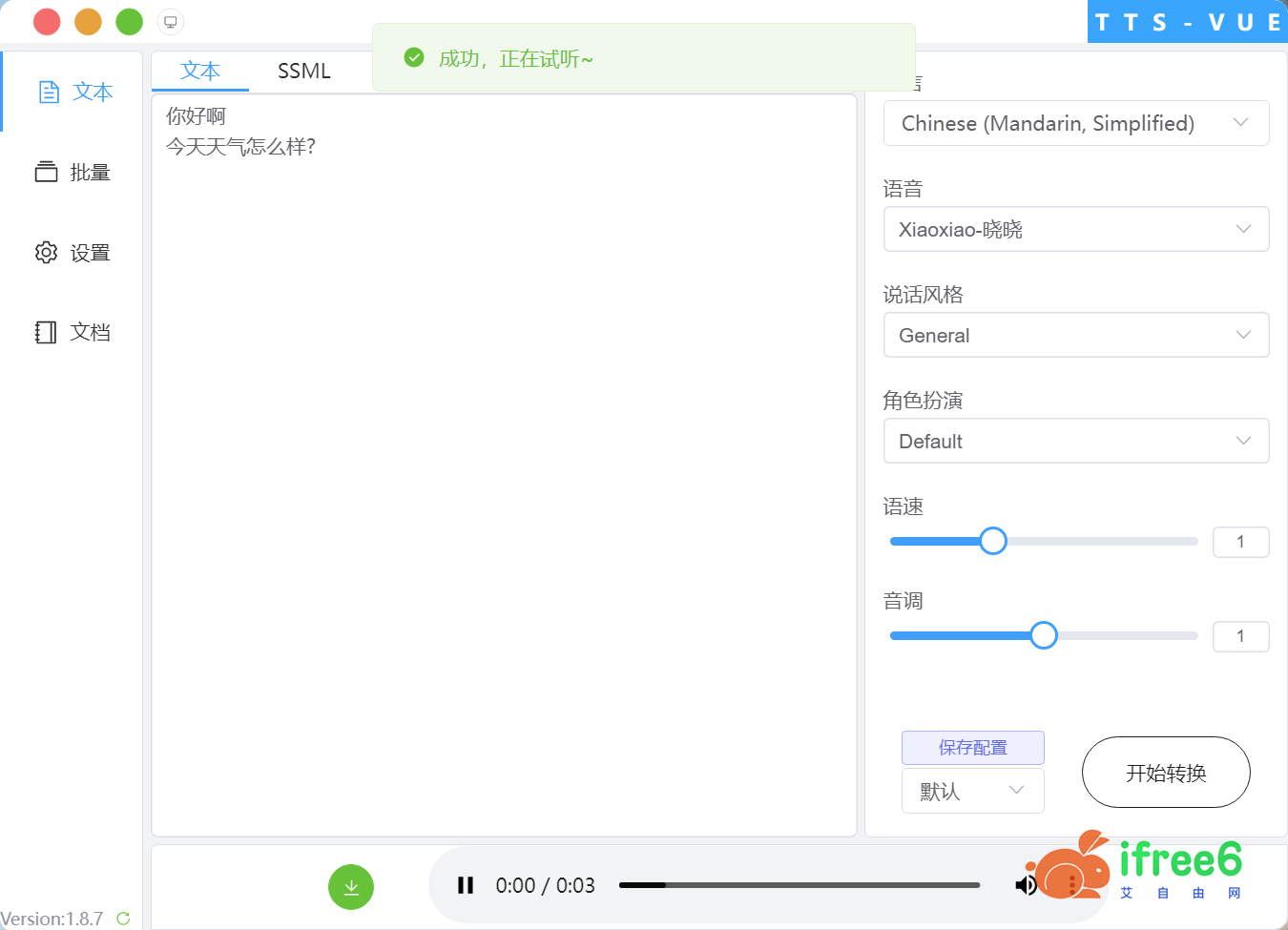
Task: Mute the audio player volume
Action: click(x=1026, y=885)
